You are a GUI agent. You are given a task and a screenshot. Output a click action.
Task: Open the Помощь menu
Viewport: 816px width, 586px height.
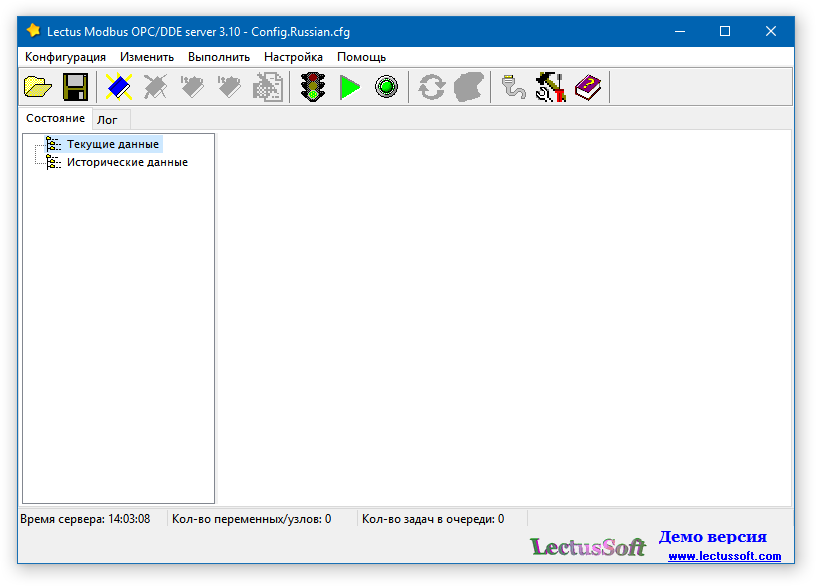click(361, 57)
